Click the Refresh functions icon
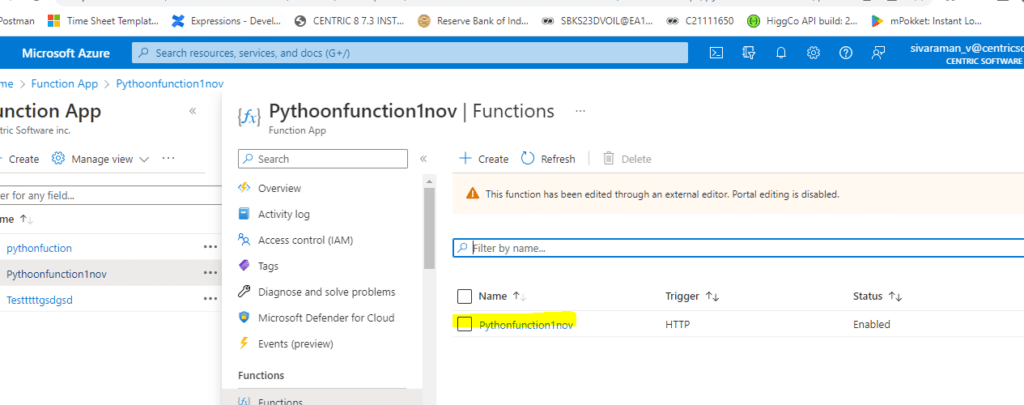The image size is (1024, 405). (x=528, y=159)
